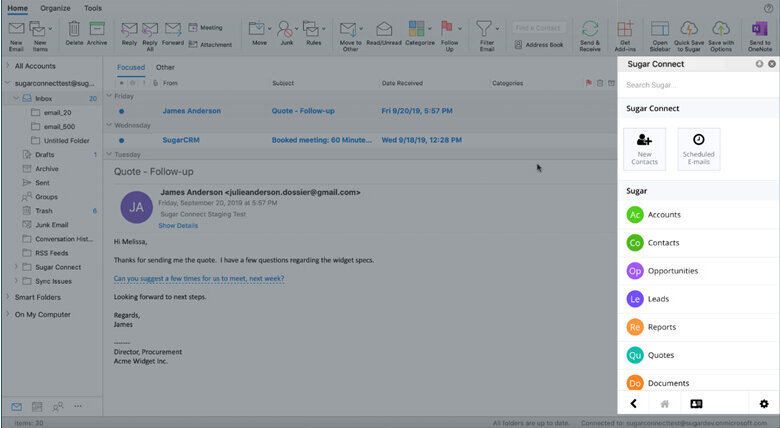Open the Follow Up dropdown arrow
Viewport: 780px width, 428px height.
pyautogui.click(x=460, y=29)
